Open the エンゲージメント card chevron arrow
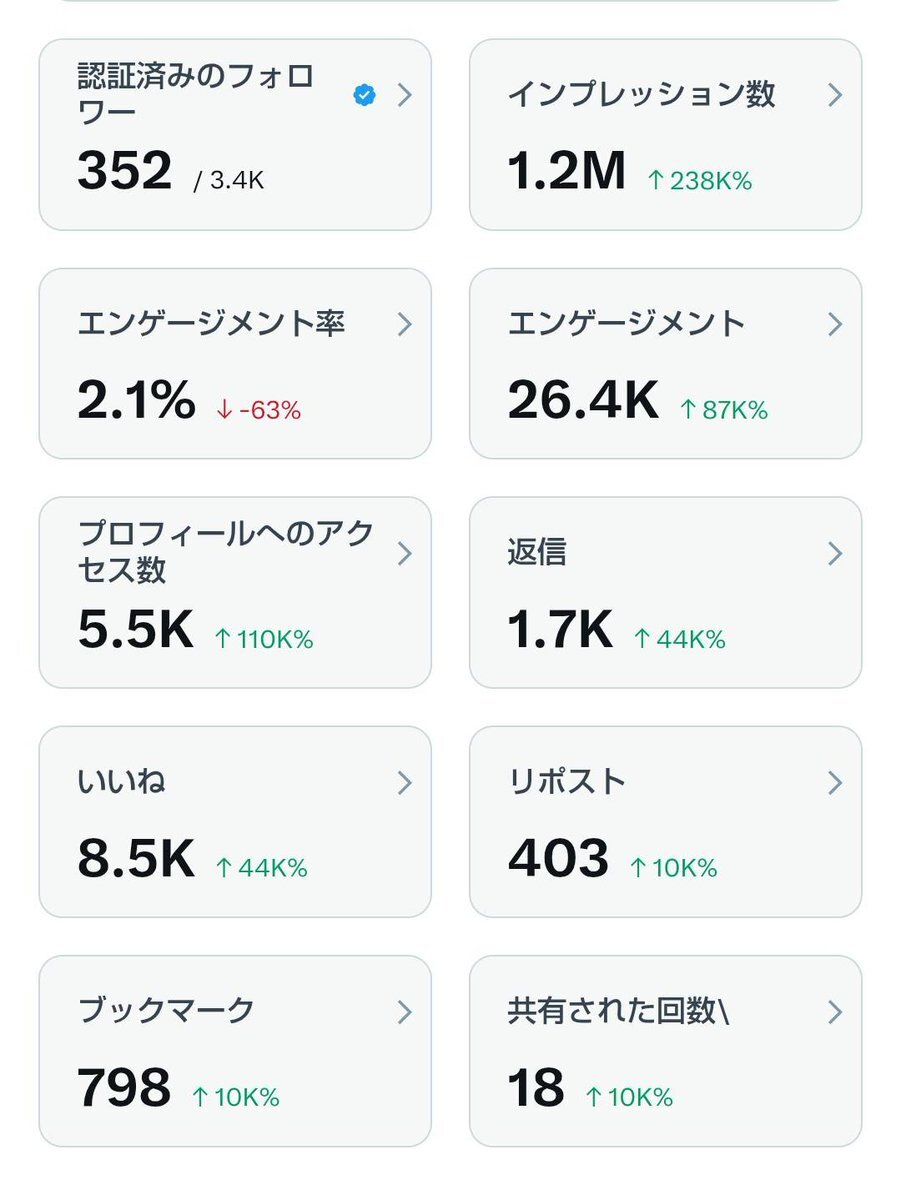901x1200 pixels. pyautogui.click(x=835, y=324)
